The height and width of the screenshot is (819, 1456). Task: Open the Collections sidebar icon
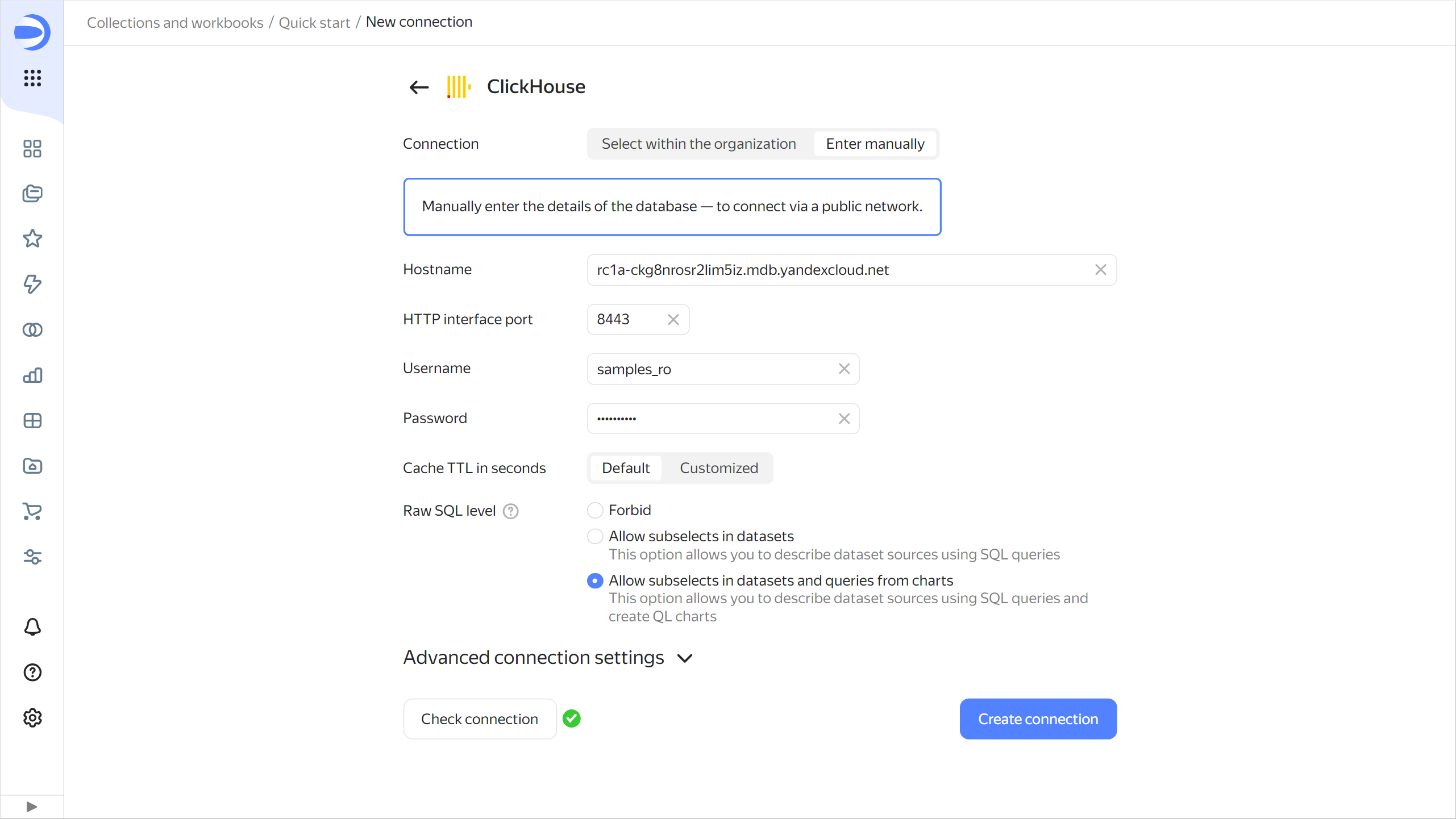coord(32,193)
